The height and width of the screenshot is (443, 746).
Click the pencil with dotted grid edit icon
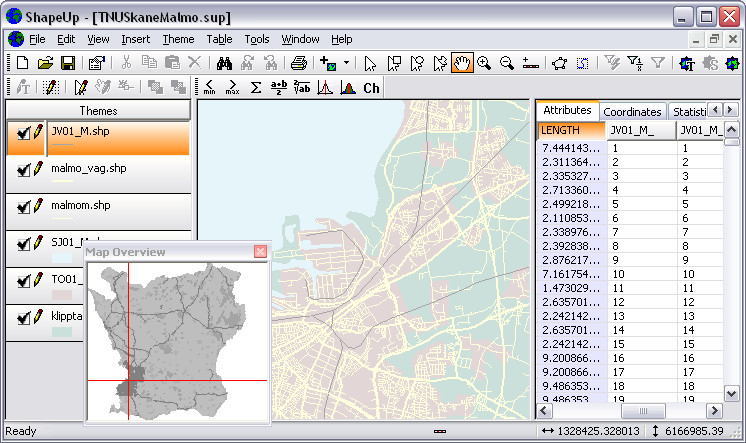point(51,87)
